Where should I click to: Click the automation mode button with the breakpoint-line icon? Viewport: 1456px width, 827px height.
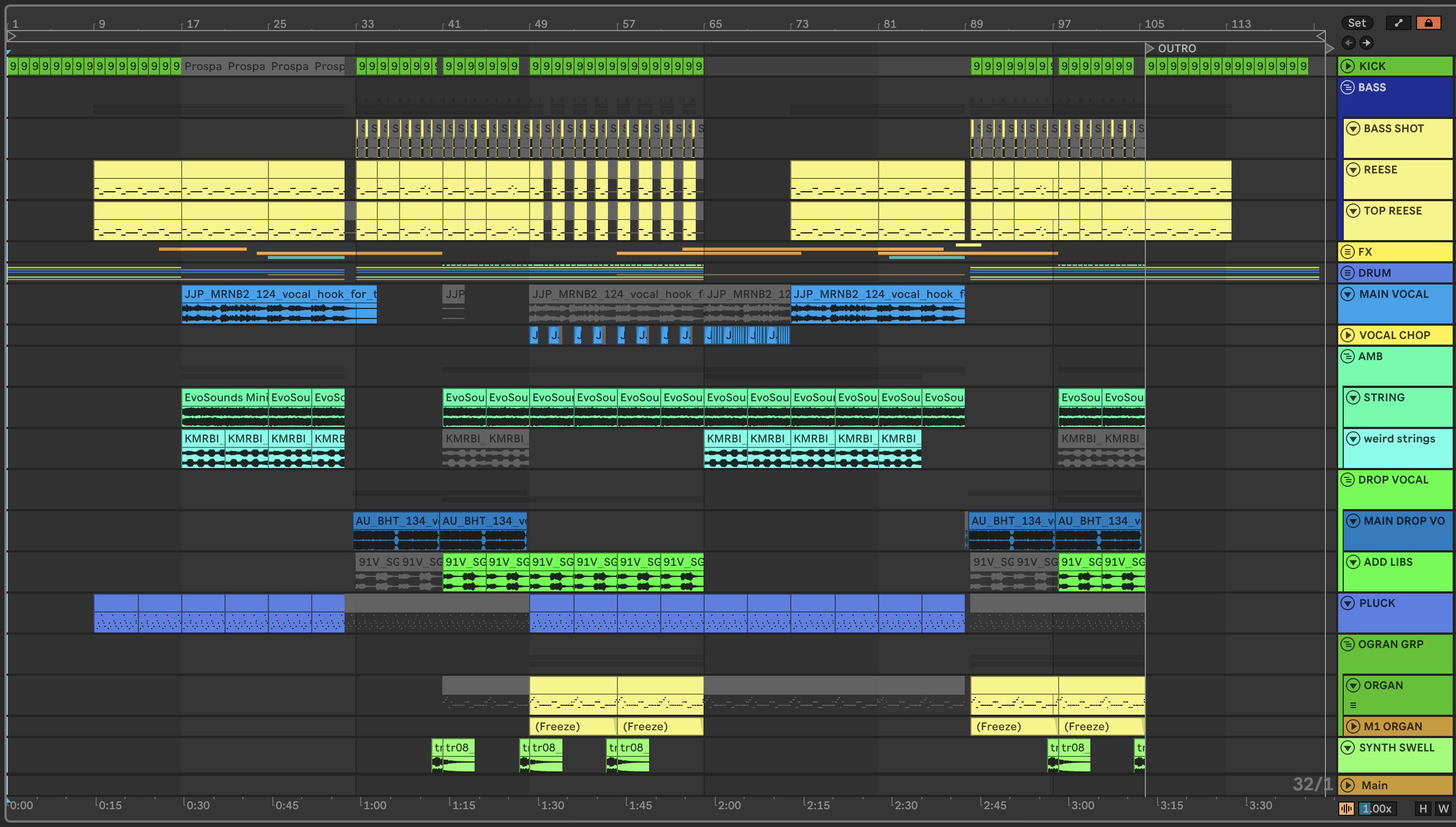click(x=1399, y=23)
